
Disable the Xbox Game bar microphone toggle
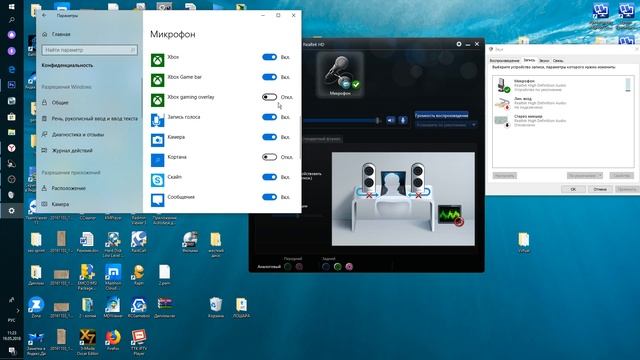(x=269, y=77)
